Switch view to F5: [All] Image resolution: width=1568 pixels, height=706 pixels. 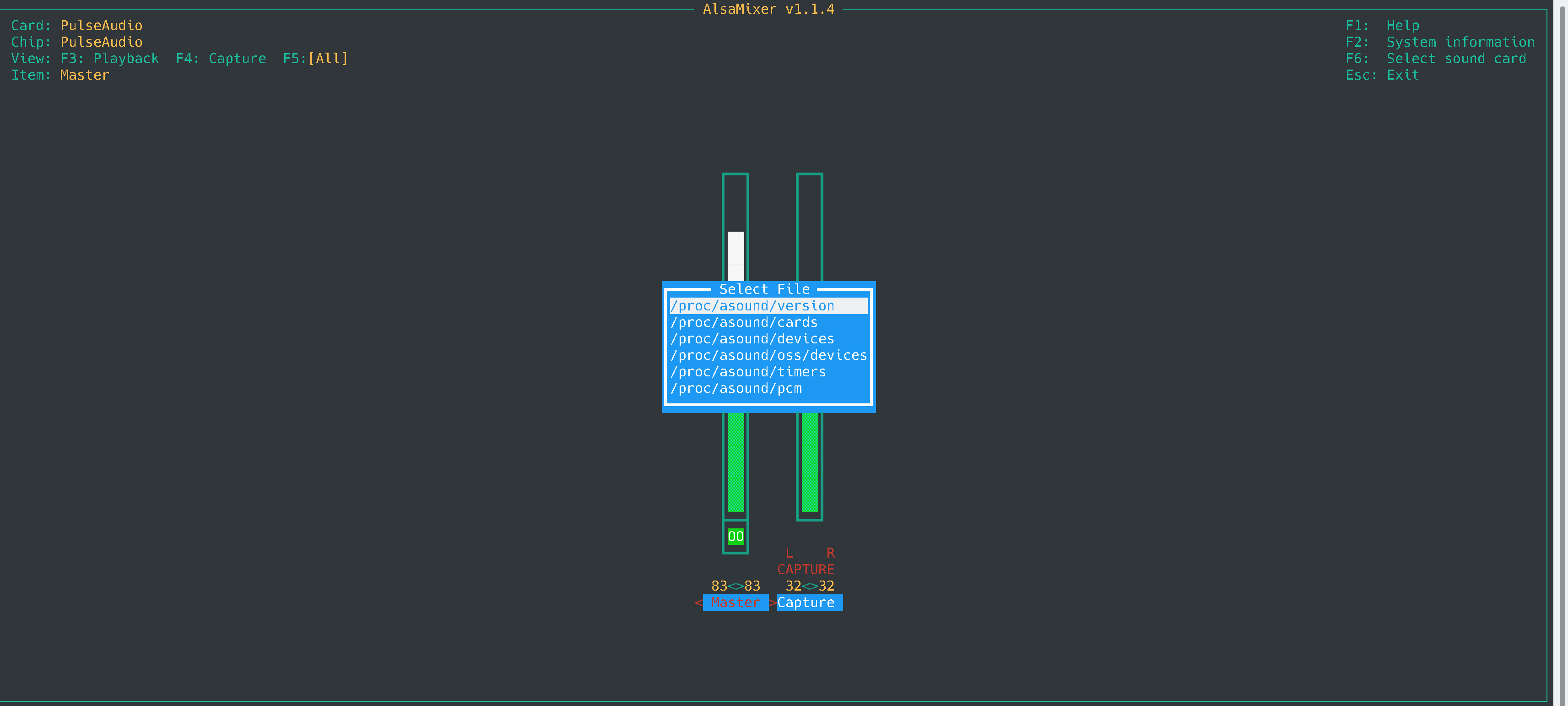pos(315,59)
